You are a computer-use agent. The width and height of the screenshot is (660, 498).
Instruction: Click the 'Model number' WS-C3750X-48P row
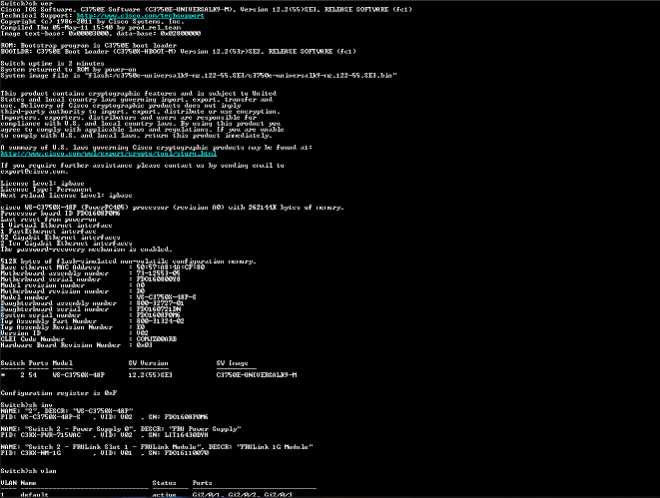[98, 297]
